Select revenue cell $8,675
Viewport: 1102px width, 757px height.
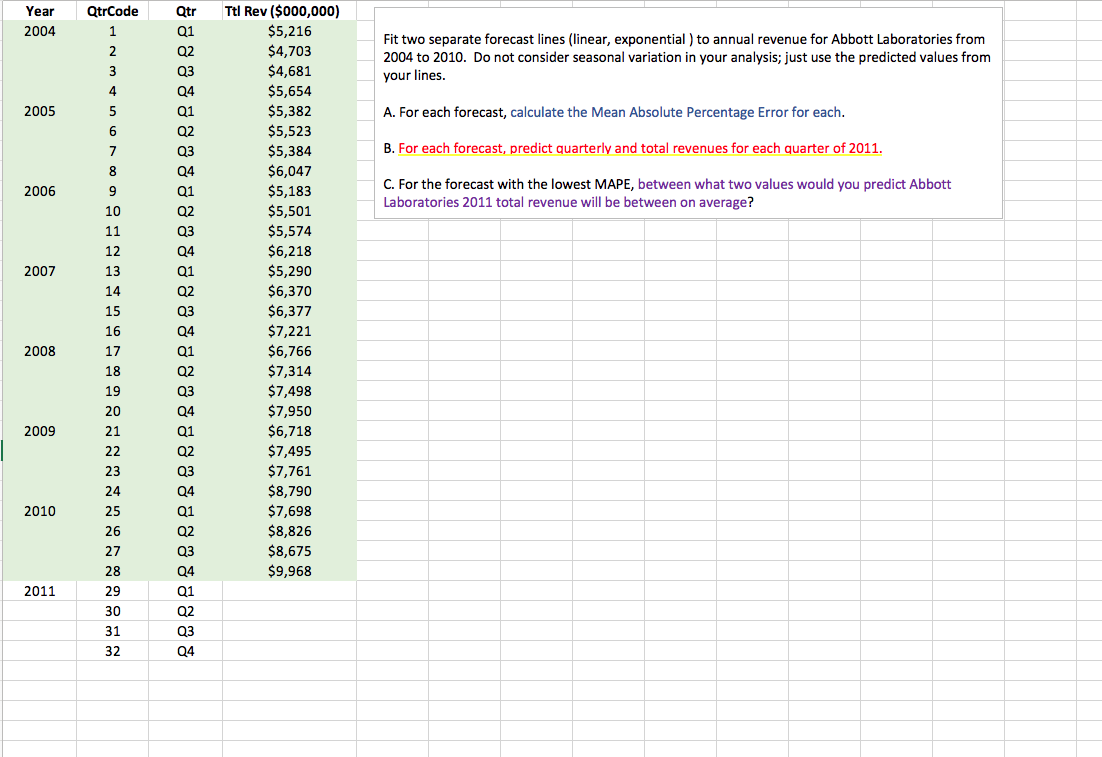pos(289,551)
